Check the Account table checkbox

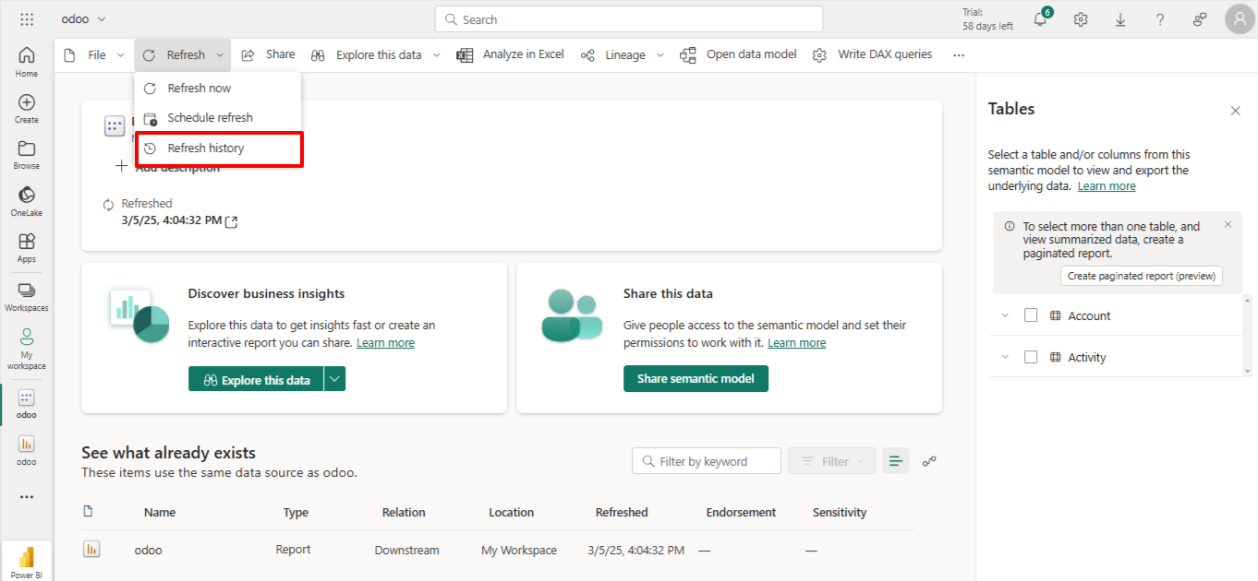pyautogui.click(x=1030, y=316)
